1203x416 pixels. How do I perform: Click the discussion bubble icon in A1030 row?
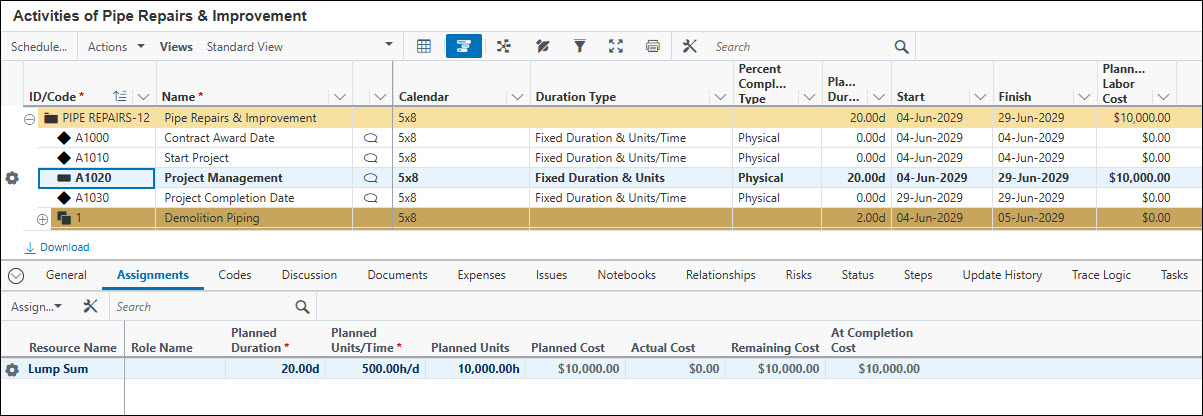coord(373,198)
